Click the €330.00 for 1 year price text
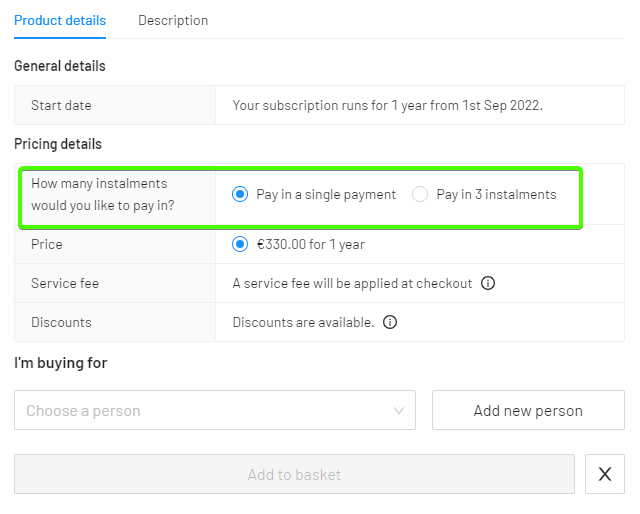The image size is (640, 514). 311,244
